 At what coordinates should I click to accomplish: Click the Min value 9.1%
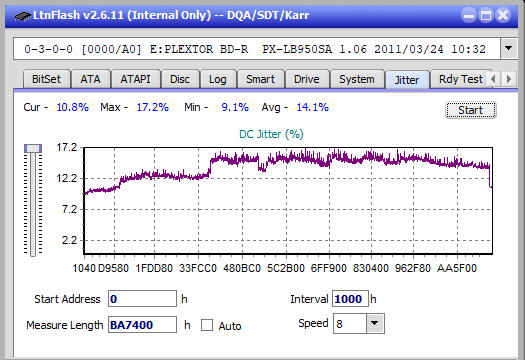click(235, 107)
